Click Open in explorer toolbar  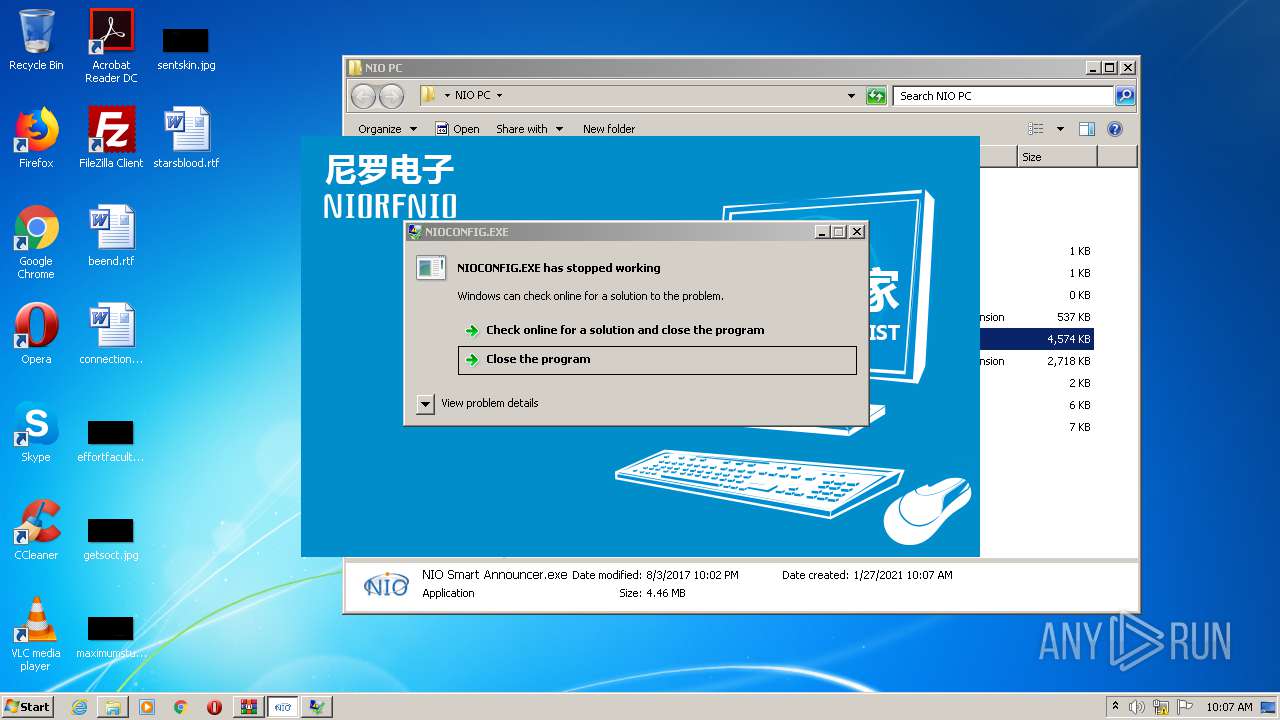(x=458, y=129)
